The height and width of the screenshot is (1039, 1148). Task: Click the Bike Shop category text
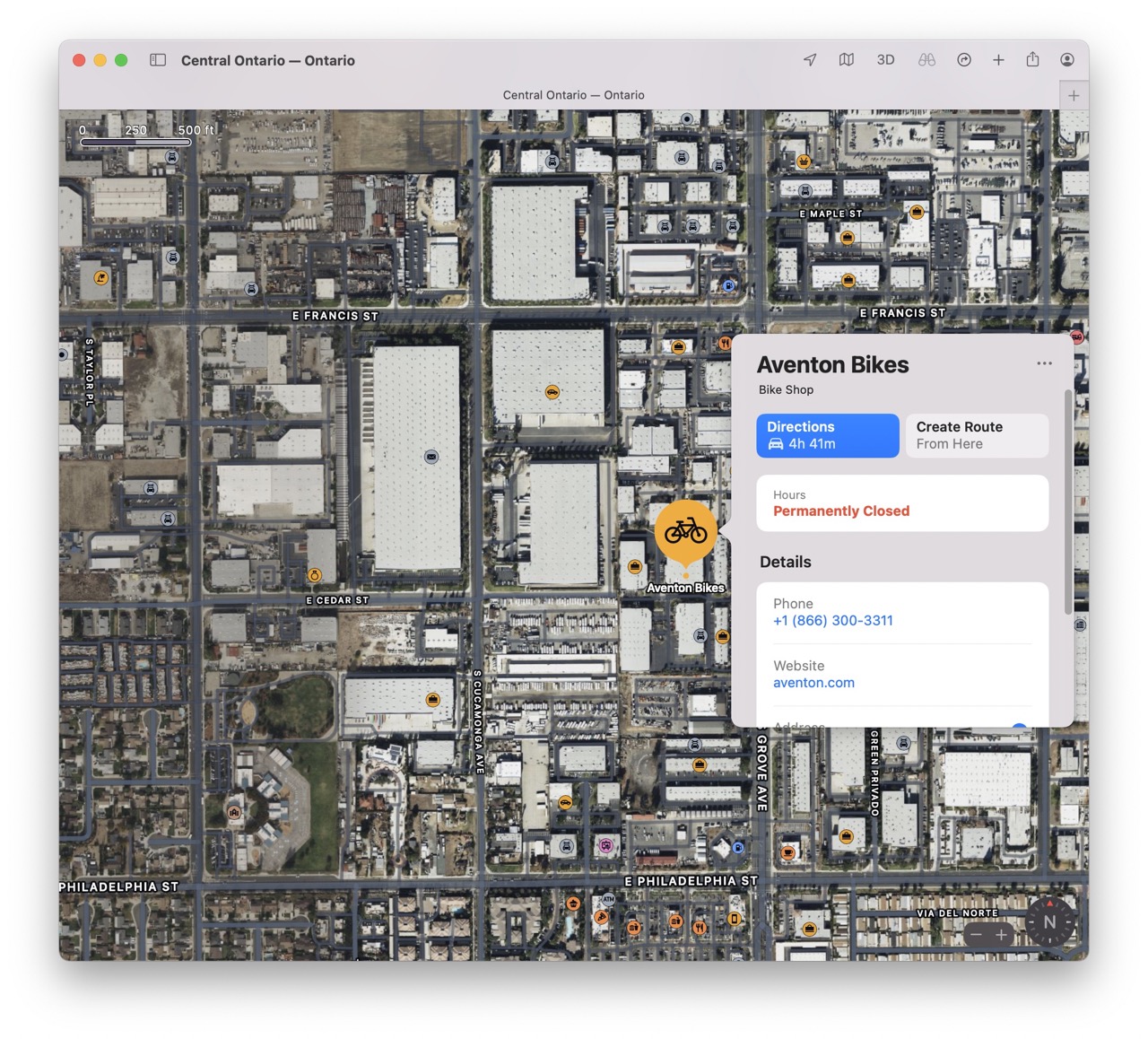[786, 389]
